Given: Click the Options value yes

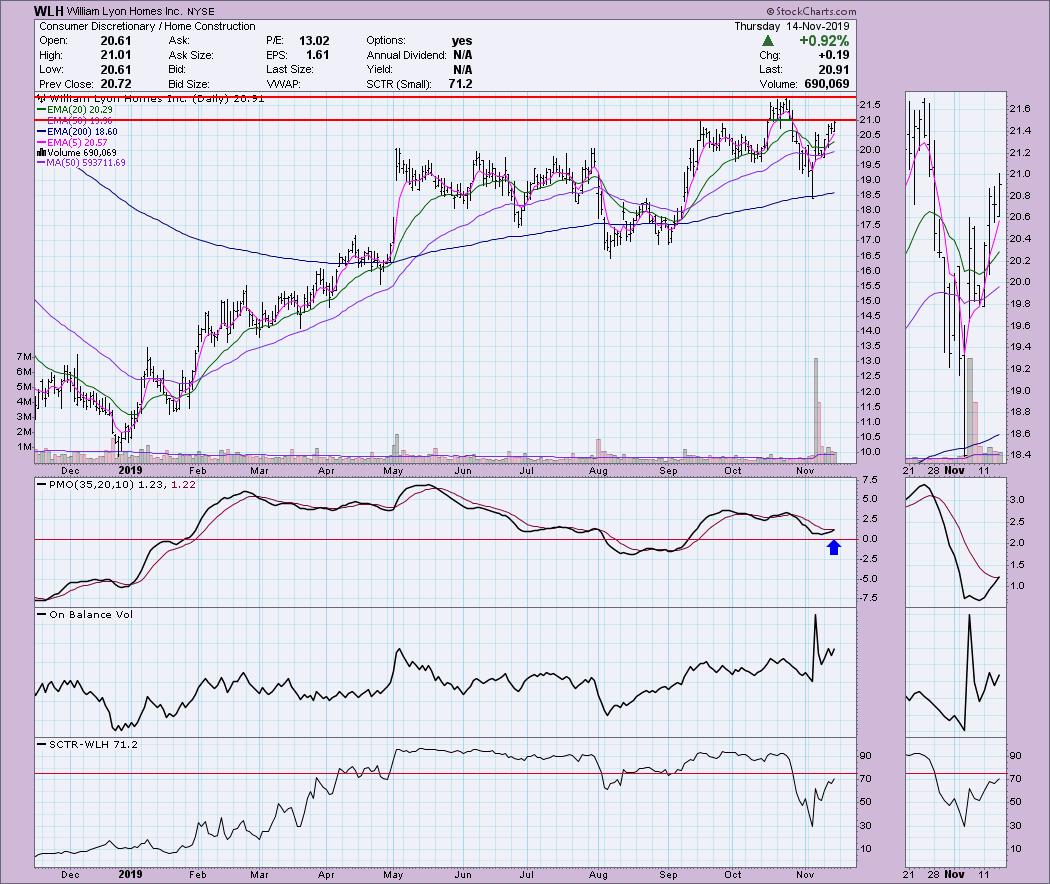Looking at the screenshot, I should 462,41.
